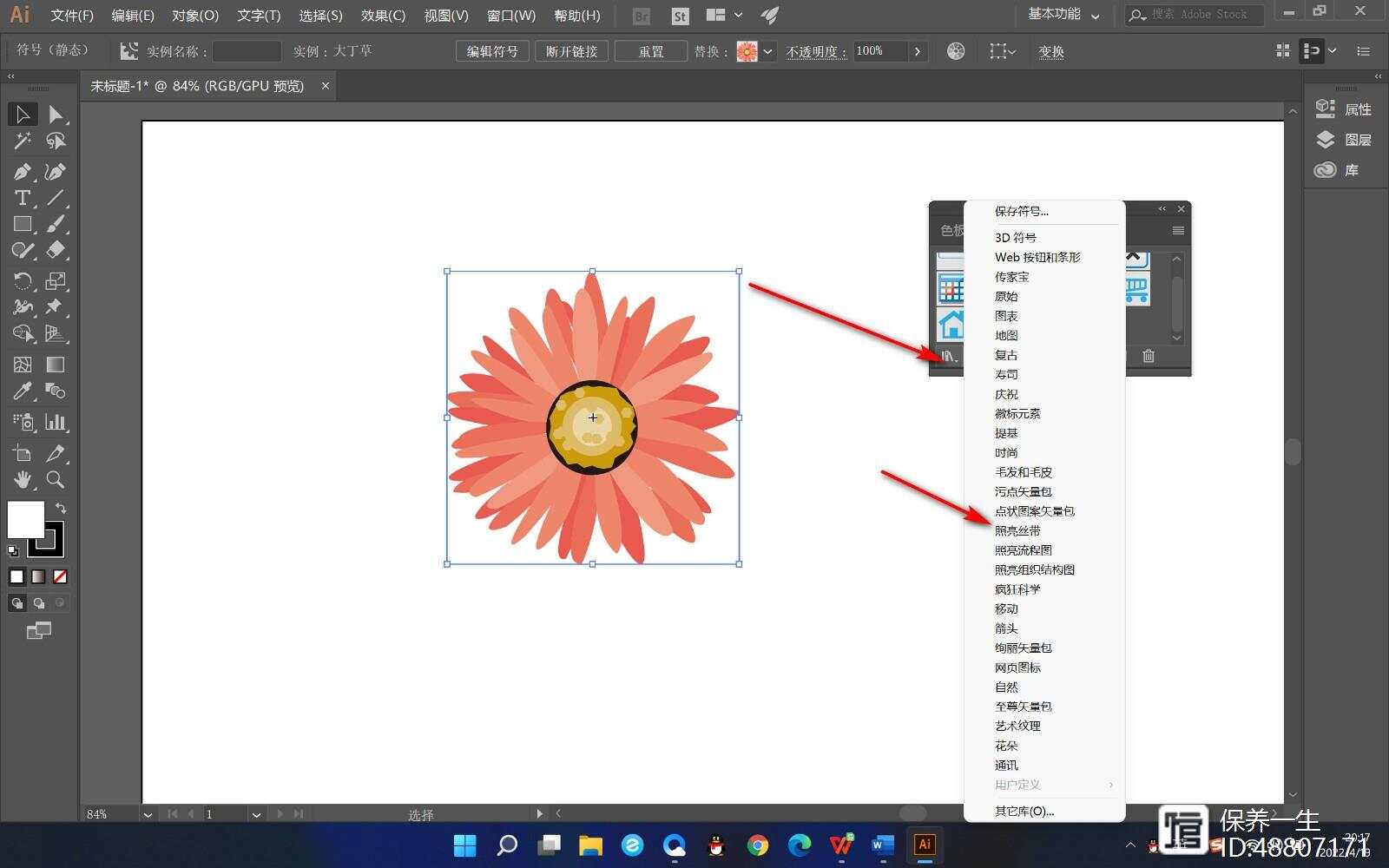
Task: Select the Curvature tool
Action: pyautogui.click(x=56, y=171)
